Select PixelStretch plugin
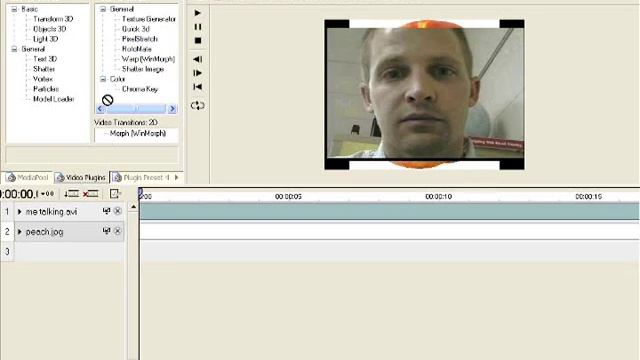This screenshot has width=640, height=360. pyautogui.click(x=140, y=39)
